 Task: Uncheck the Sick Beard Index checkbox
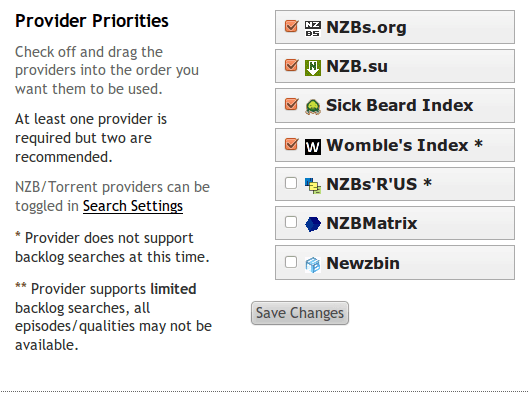[291, 104]
